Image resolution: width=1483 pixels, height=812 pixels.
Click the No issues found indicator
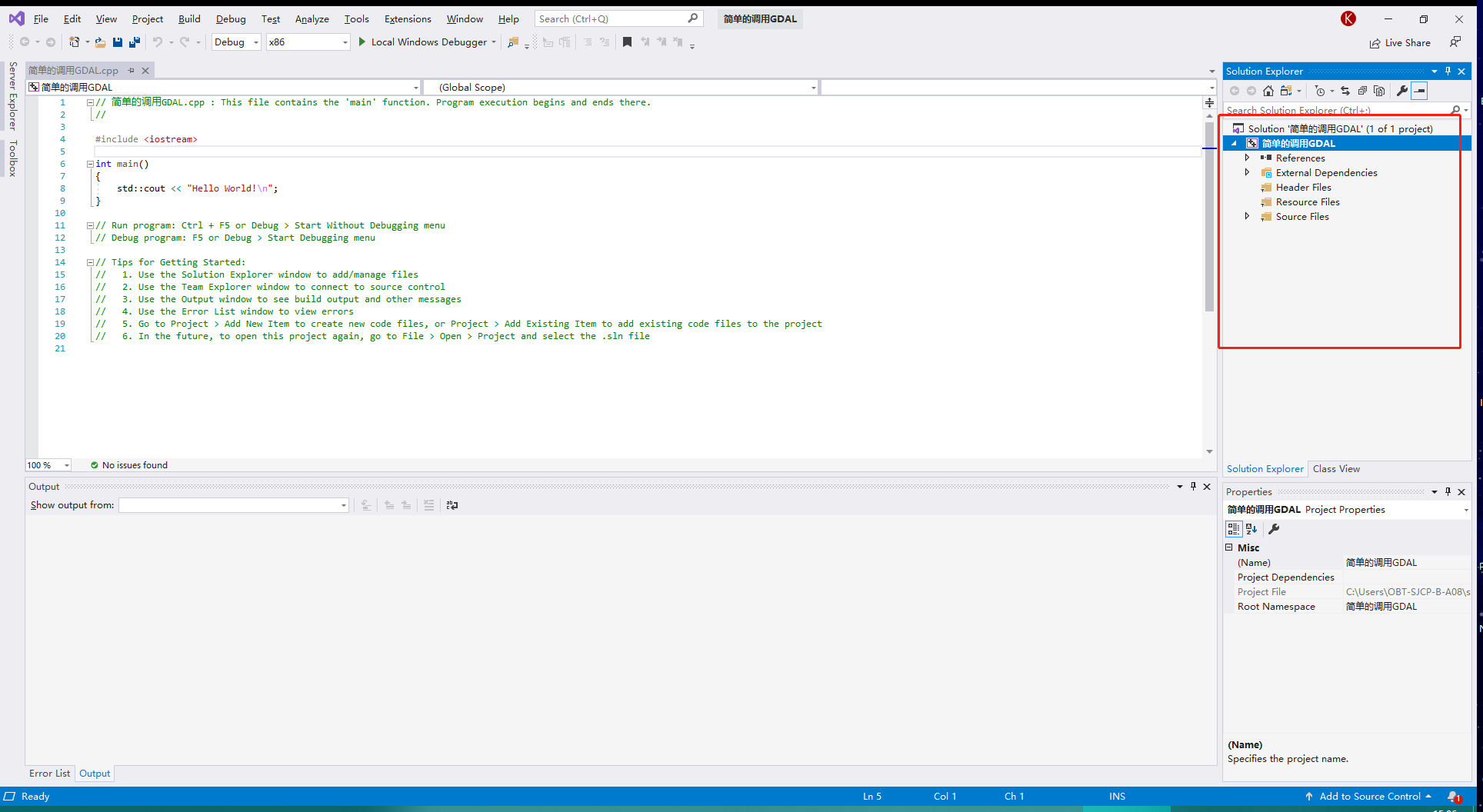[x=129, y=465]
